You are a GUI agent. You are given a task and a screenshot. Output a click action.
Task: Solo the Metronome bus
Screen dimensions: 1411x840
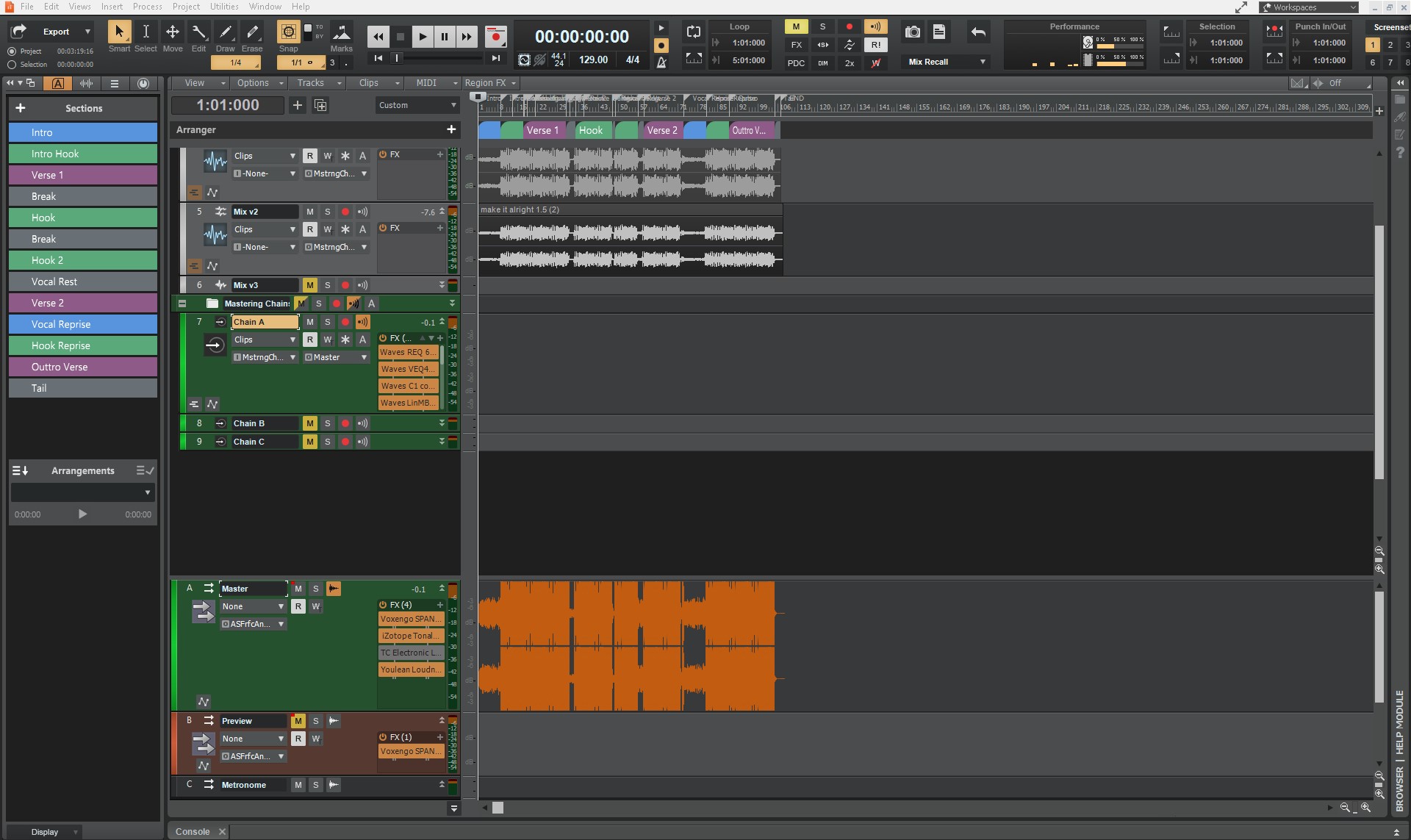pos(316,785)
